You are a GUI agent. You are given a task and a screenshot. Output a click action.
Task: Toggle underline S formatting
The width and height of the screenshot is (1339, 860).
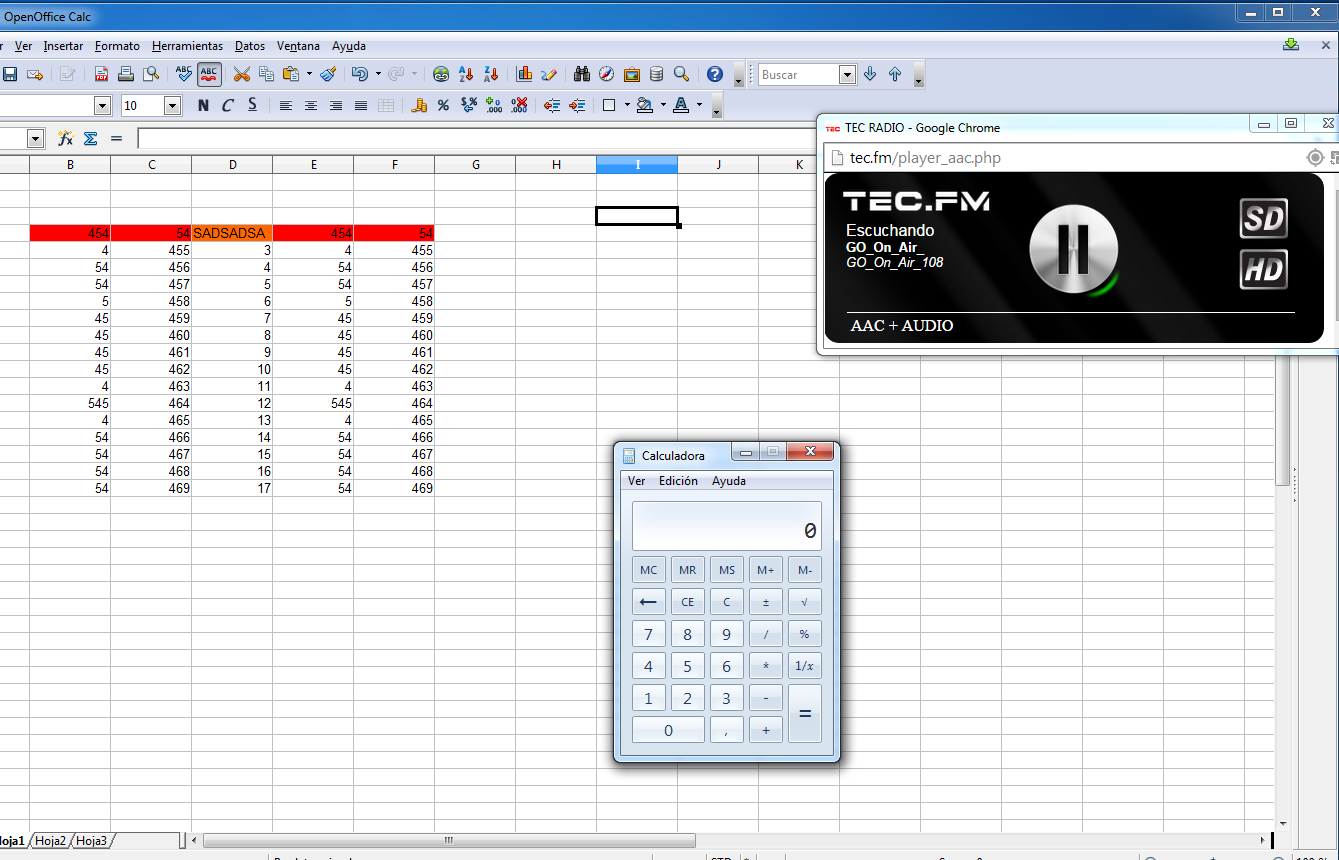point(253,105)
